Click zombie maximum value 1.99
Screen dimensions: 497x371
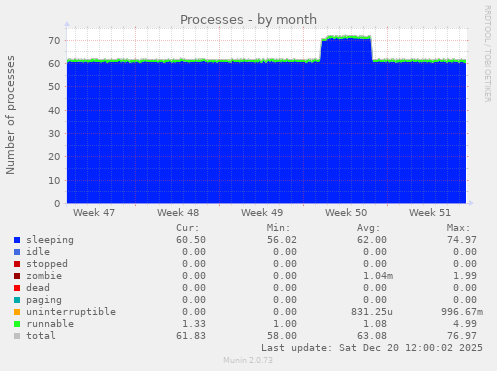click(465, 276)
